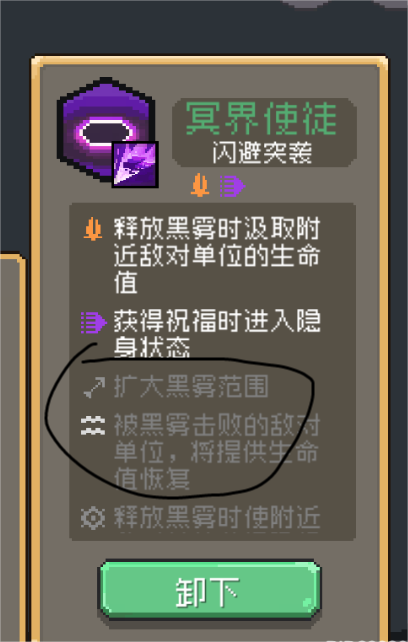
Task: Click the 卸下 unequip button
Action: pos(209,590)
